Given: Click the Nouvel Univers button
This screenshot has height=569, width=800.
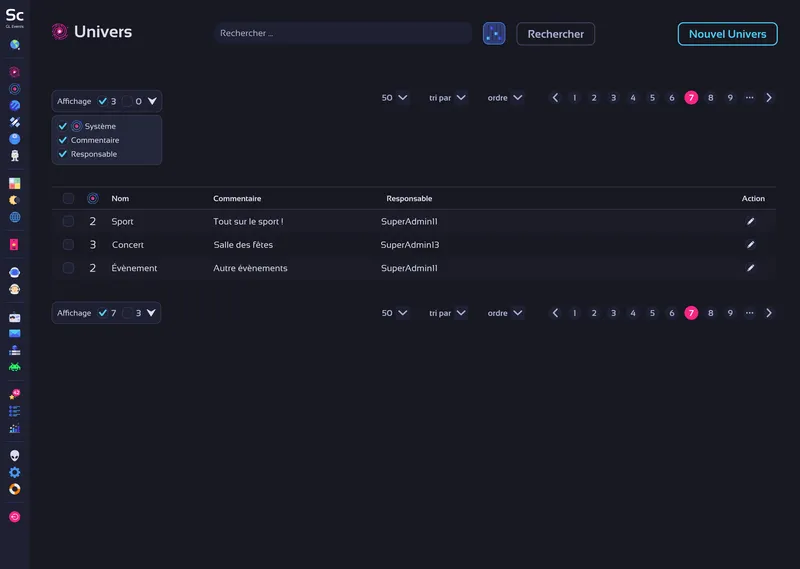Looking at the screenshot, I should (x=727, y=34).
